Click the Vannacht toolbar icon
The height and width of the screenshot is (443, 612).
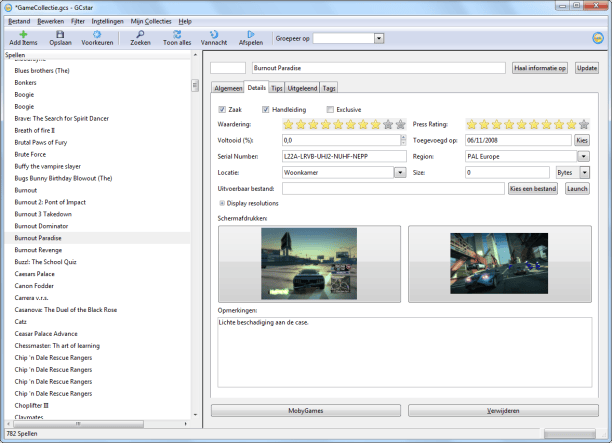(214, 34)
